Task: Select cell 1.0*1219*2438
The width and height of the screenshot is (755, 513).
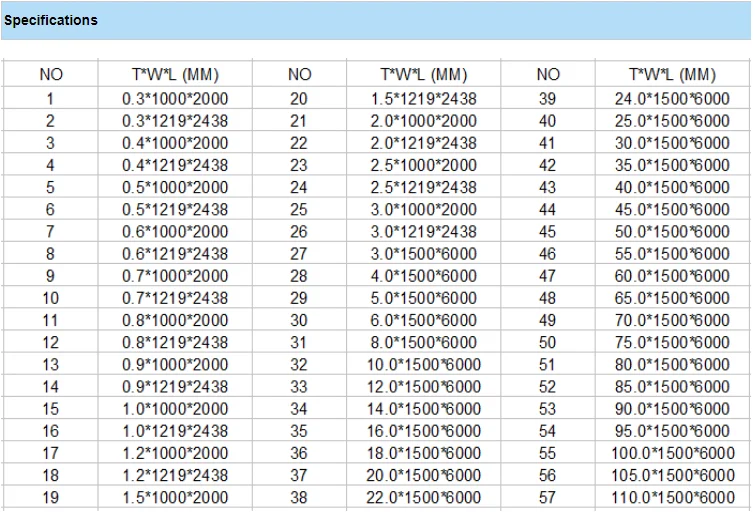Action: click(175, 431)
